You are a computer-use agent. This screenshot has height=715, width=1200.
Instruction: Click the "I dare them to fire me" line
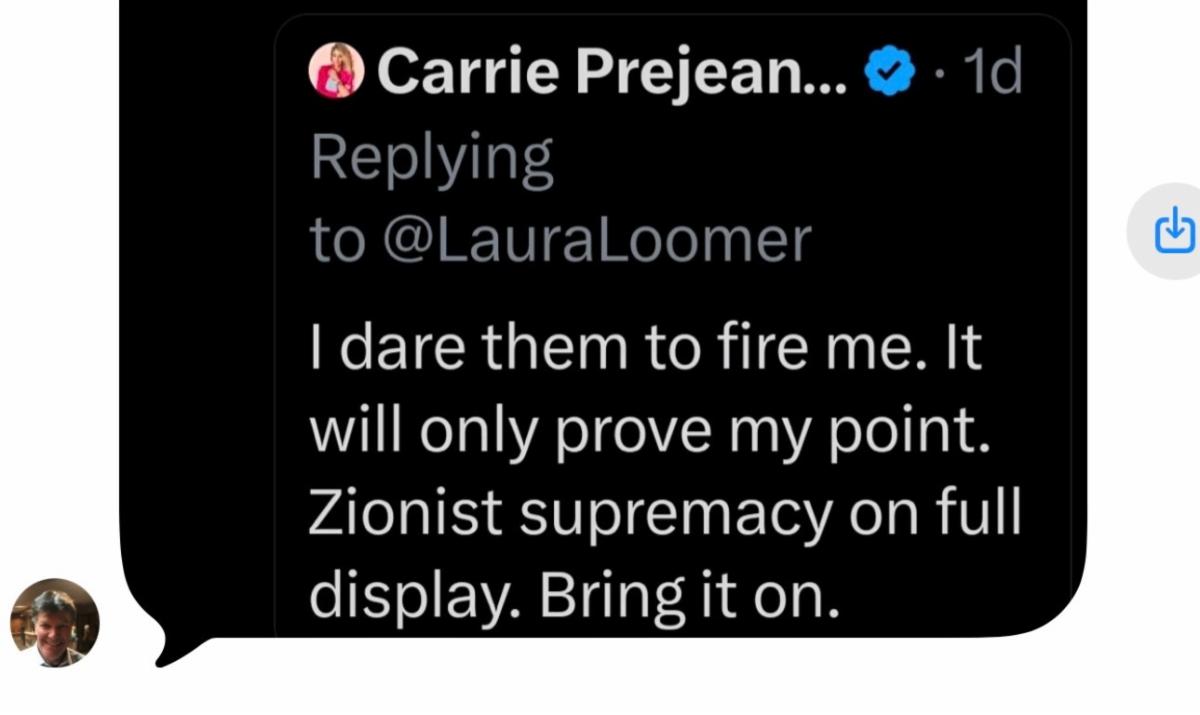(x=646, y=347)
